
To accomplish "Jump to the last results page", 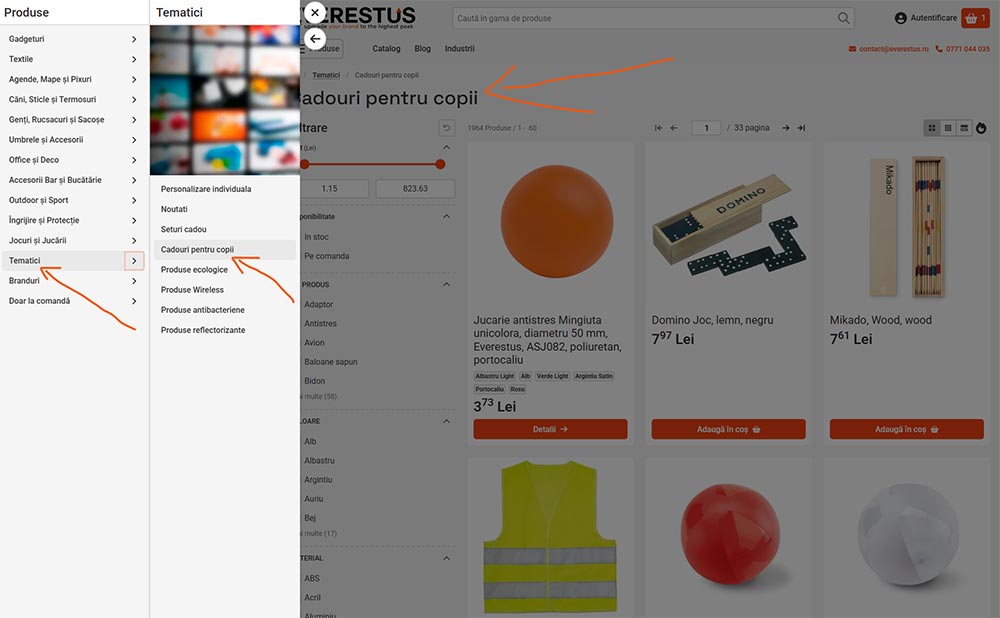I will tap(801, 128).
